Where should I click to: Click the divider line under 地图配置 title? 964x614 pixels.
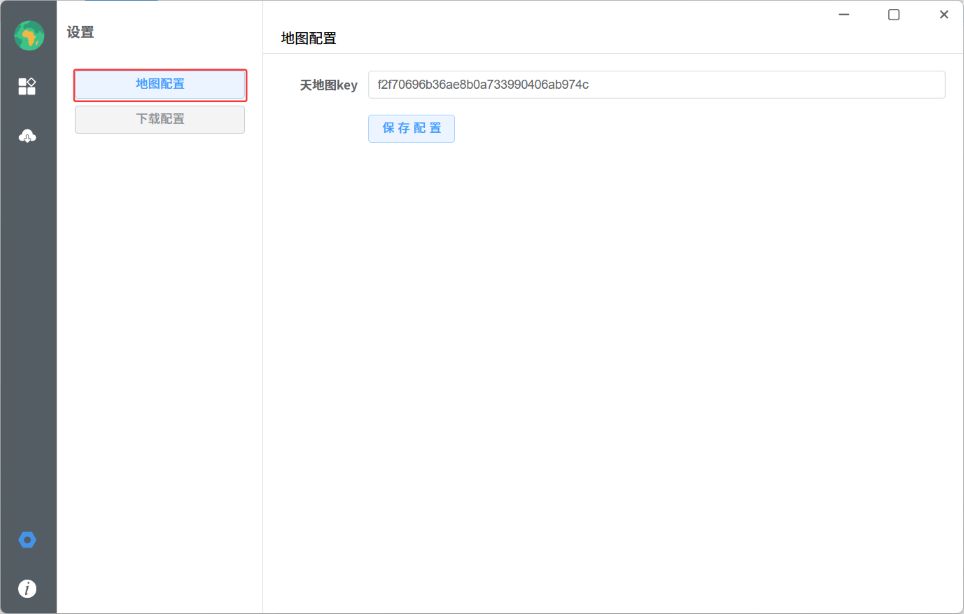tap(610, 53)
